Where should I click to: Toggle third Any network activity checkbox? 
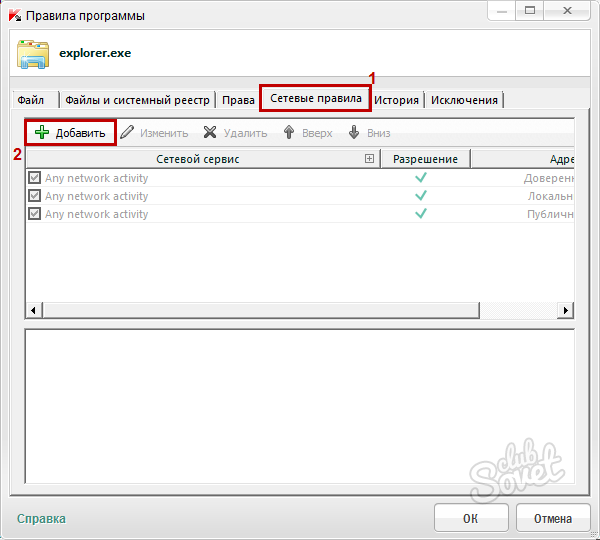tap(35, 214)
